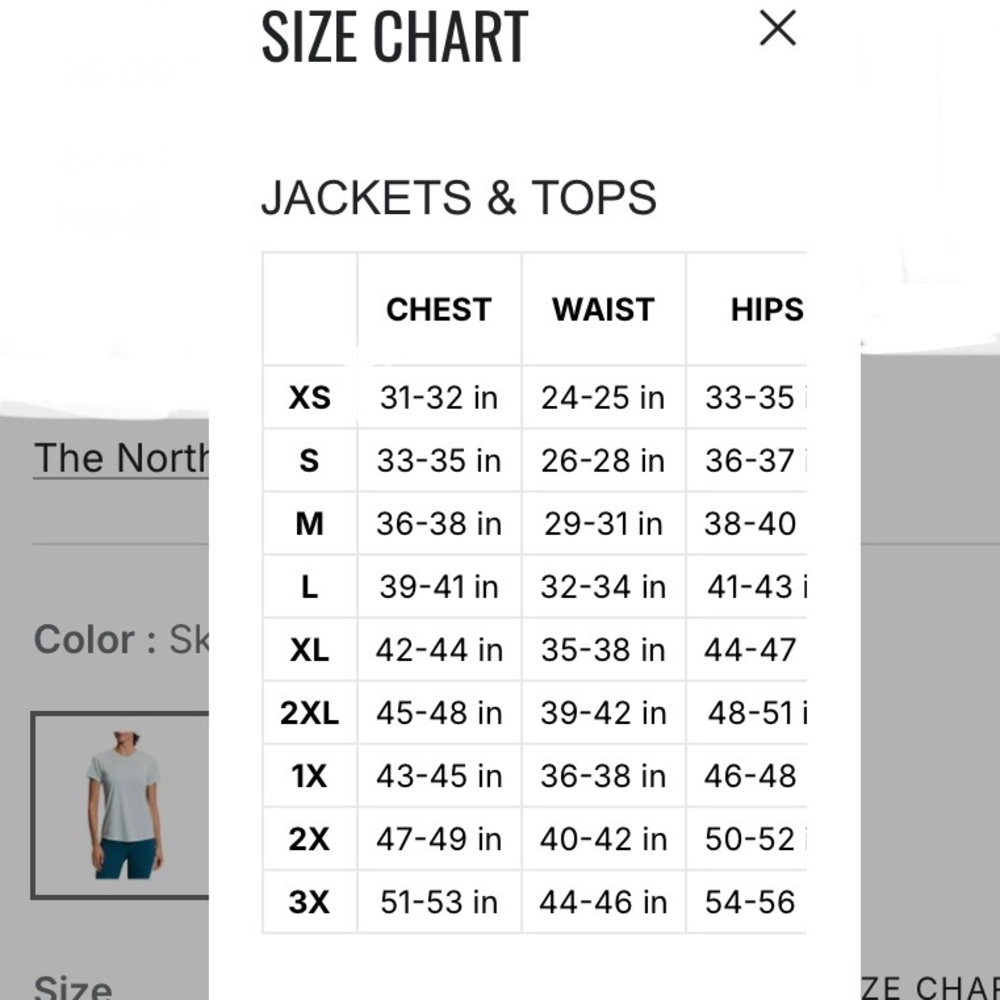
Task: Select the M size row label
Action: click(x=310, y=524)
